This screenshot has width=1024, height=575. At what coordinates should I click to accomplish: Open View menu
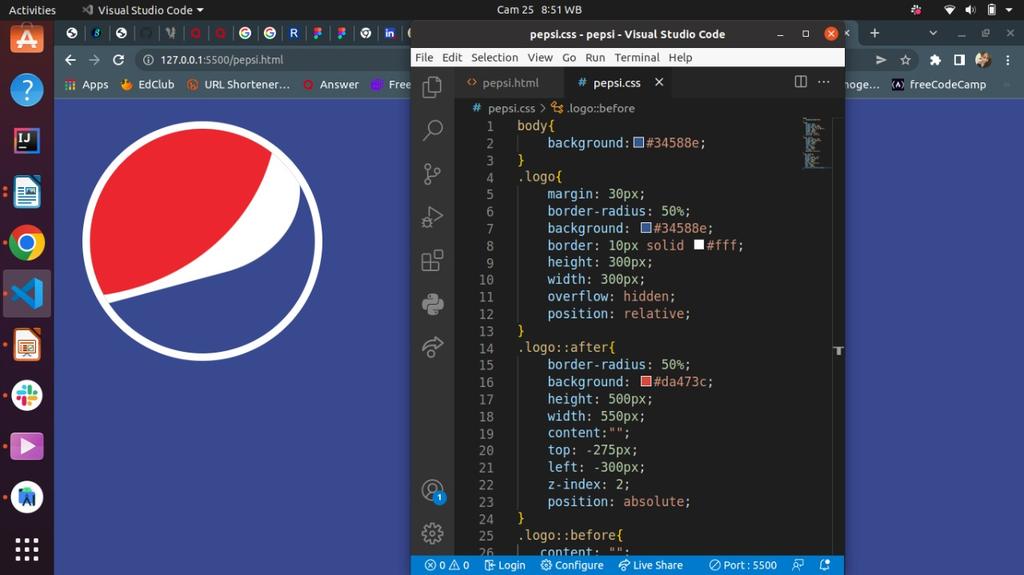pos(540,58)
